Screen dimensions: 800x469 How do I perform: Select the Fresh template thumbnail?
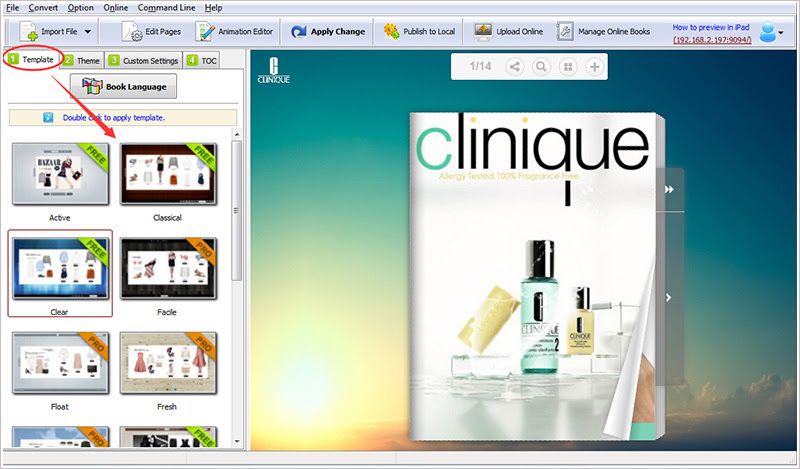click(168, 363)
